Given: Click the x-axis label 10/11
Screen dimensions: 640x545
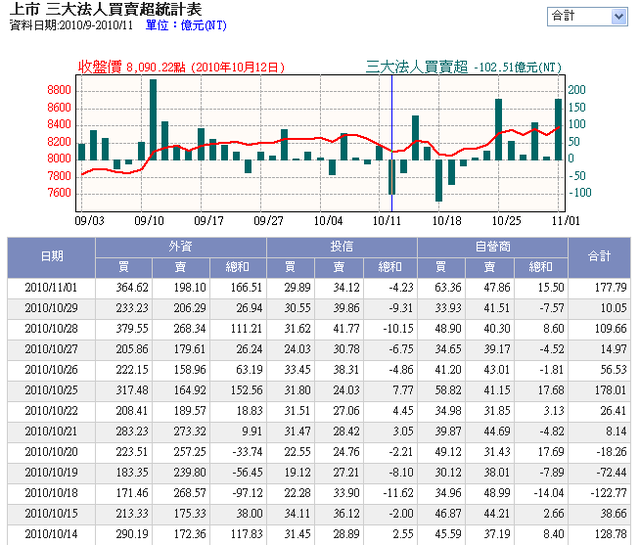Looking at the screenshot, I should pos(387,221).
